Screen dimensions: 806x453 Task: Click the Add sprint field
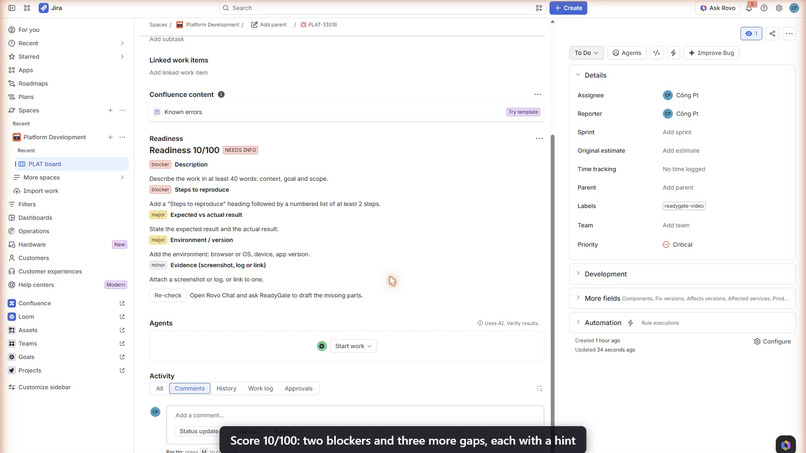click(x=676, y=132)
